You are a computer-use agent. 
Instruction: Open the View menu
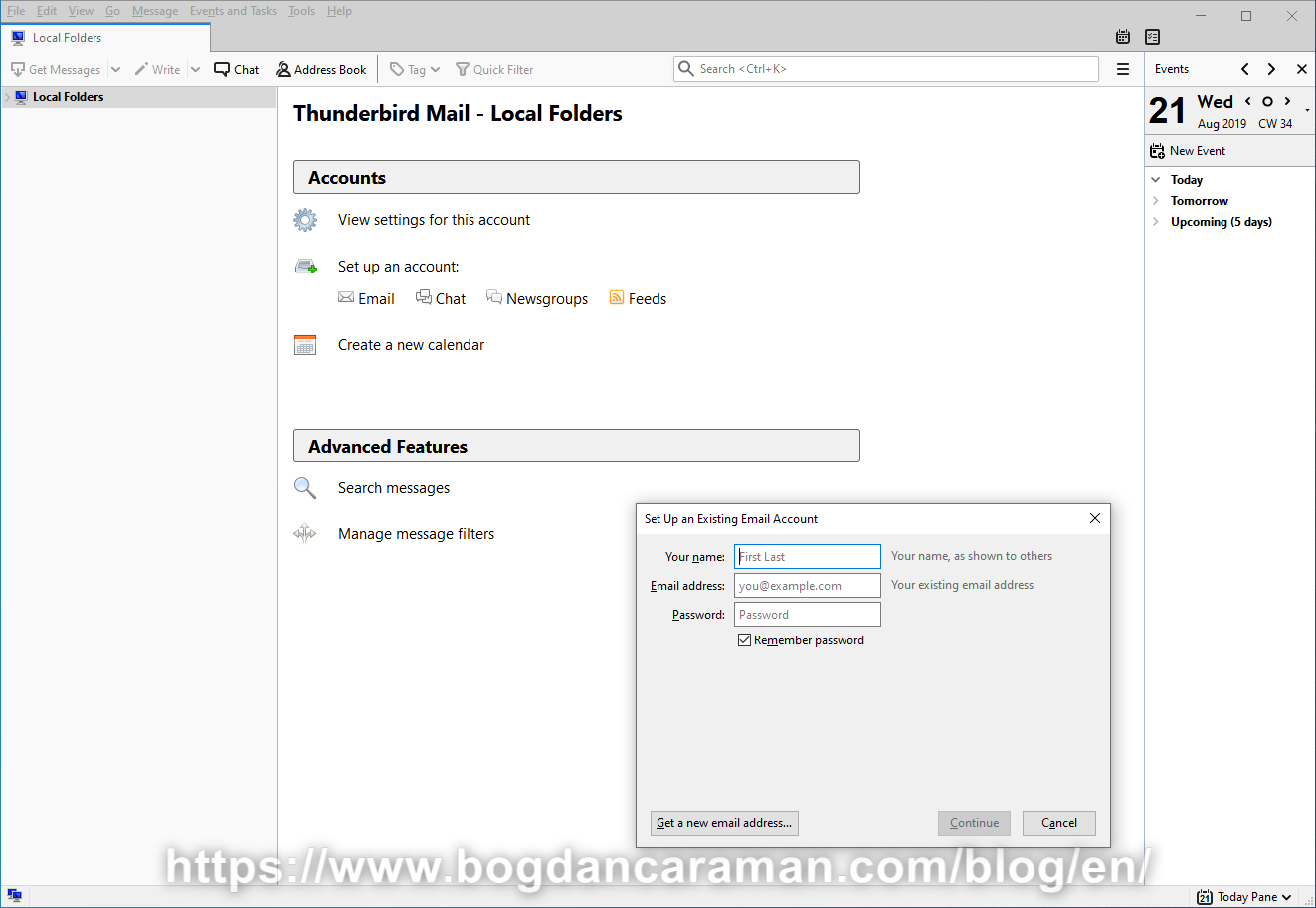[81, 11]
